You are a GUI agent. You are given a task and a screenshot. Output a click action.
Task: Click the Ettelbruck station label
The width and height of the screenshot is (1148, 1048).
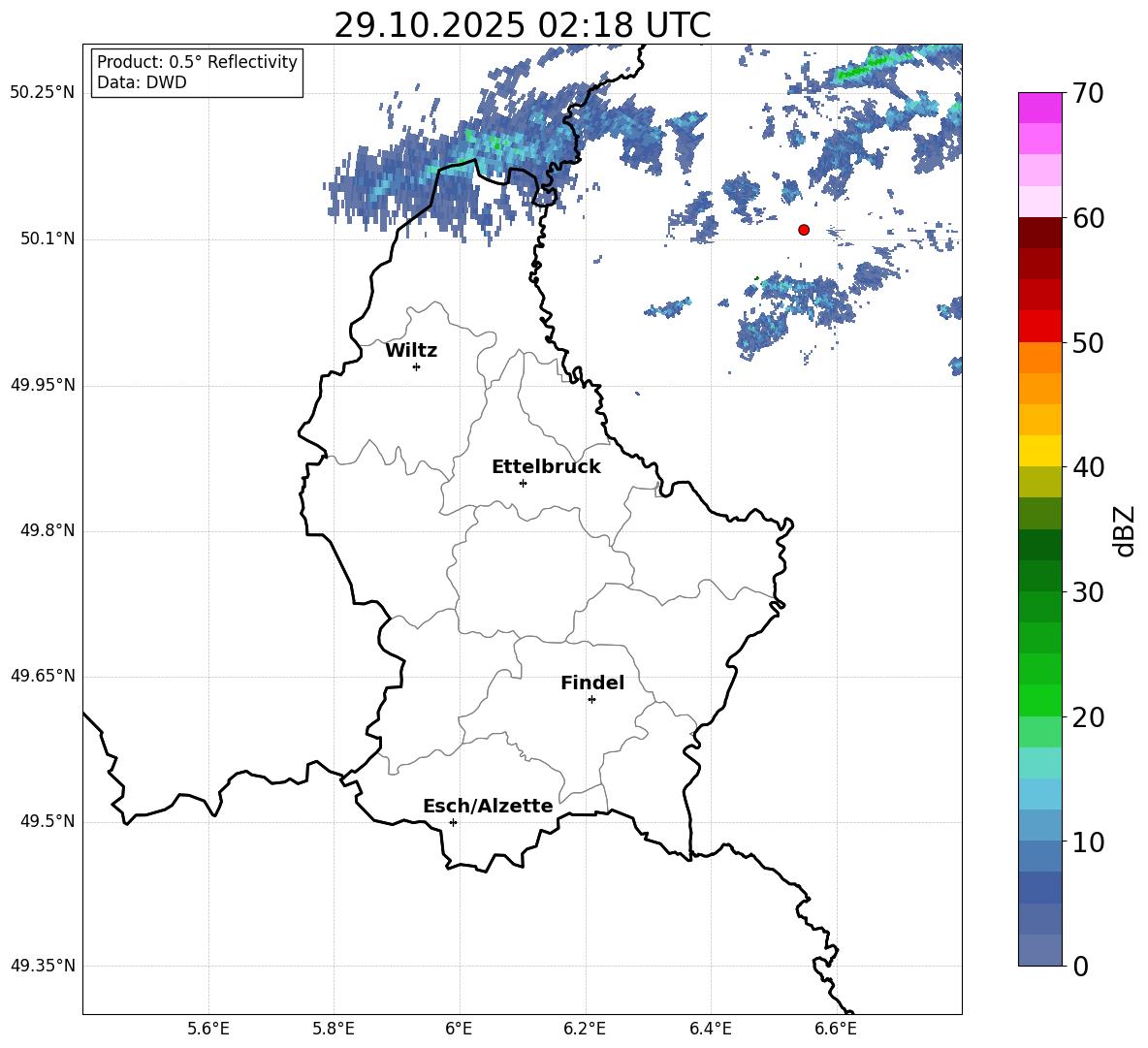coord(546,467)
